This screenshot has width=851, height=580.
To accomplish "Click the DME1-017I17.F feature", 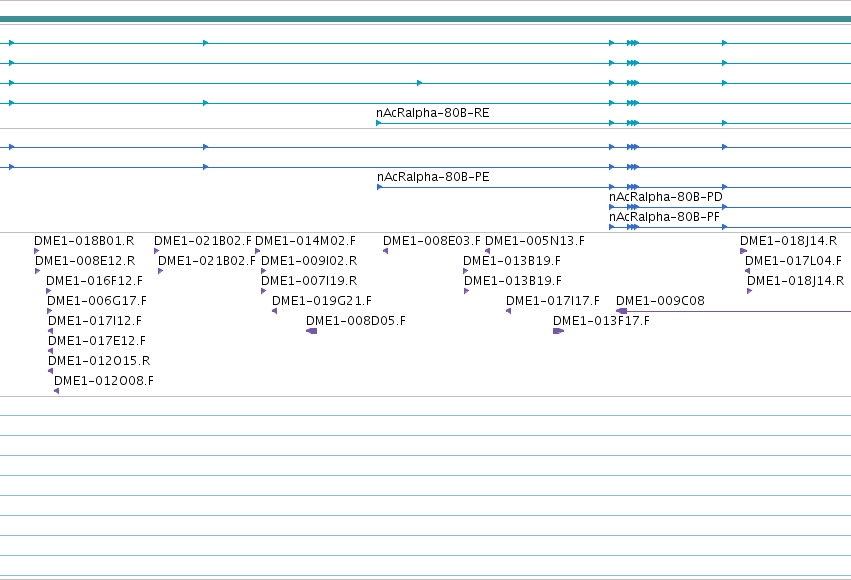I will point(552,301).
